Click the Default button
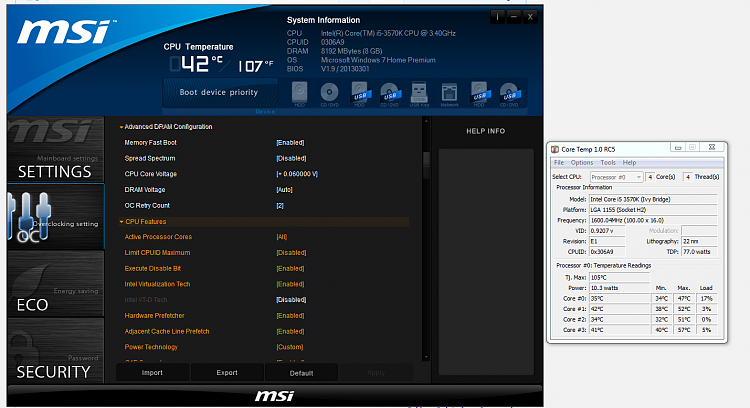Viewport: 750px width, 408px height. pos(301,373)
